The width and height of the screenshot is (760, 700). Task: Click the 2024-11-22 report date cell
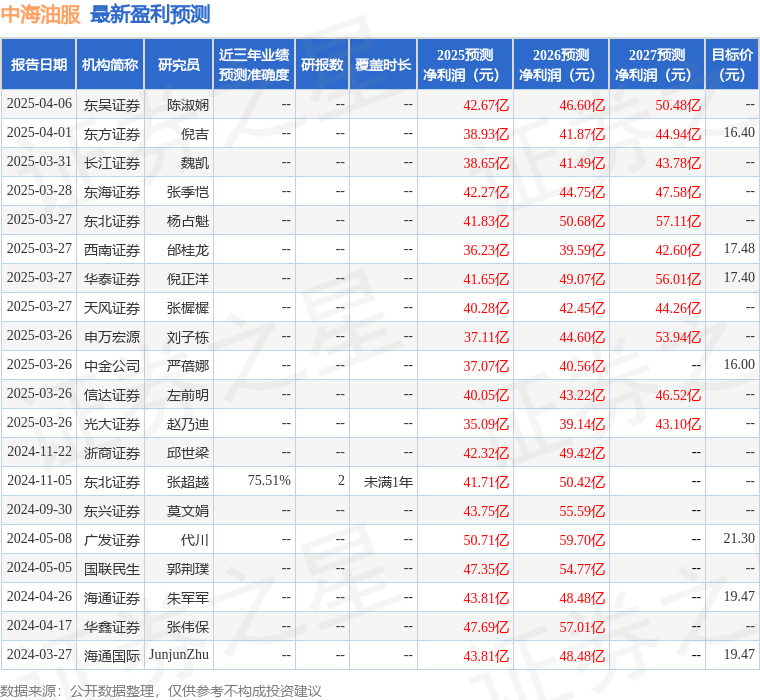click(x=39, y=452)
